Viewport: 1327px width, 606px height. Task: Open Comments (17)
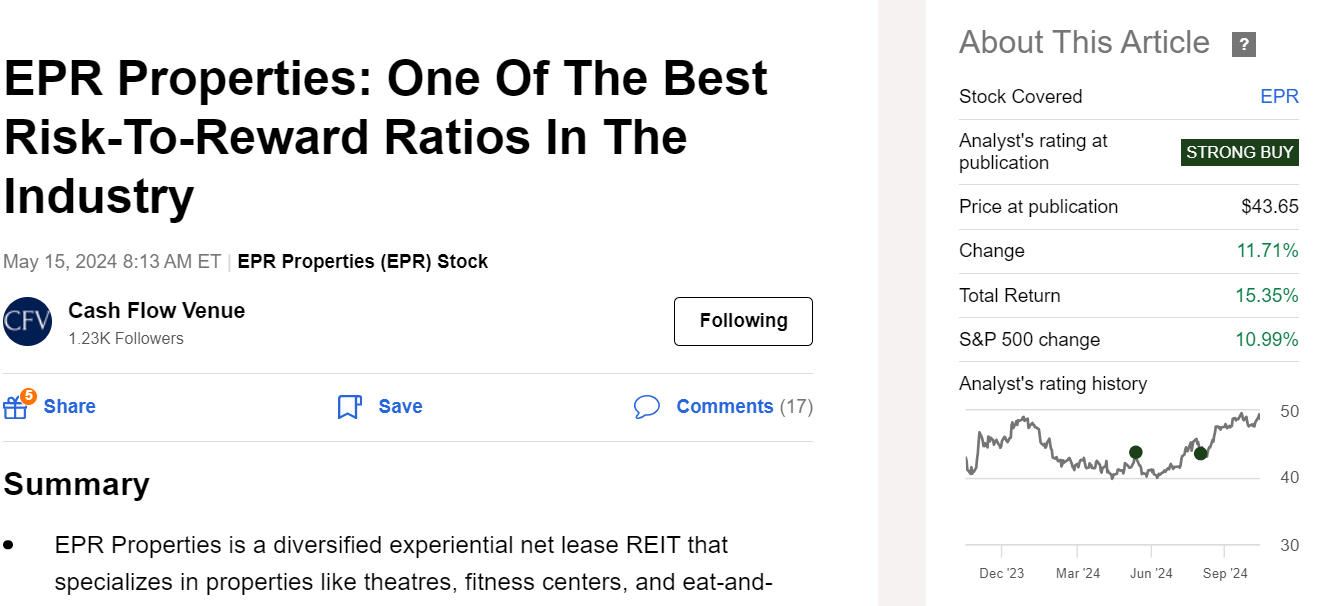(x=725, y=406)
